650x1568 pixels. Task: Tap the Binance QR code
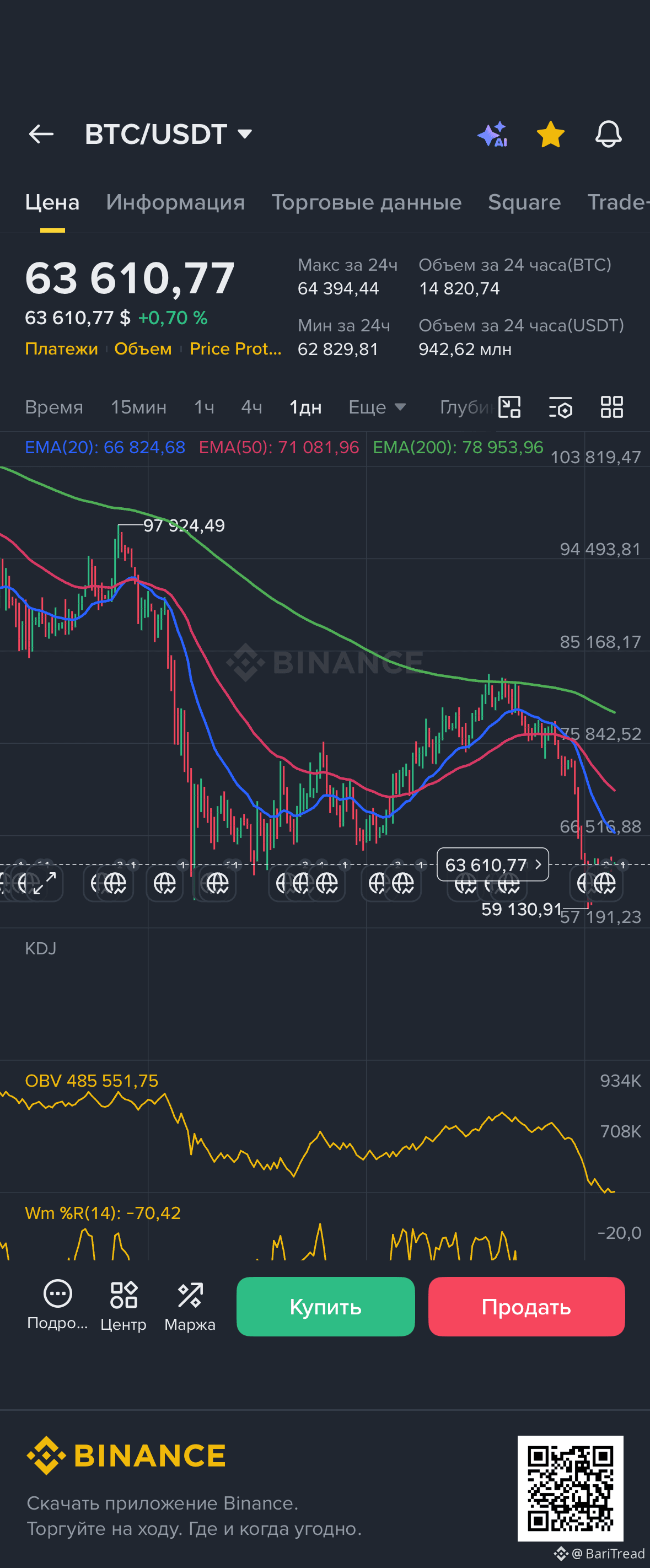pos(570,1488)
